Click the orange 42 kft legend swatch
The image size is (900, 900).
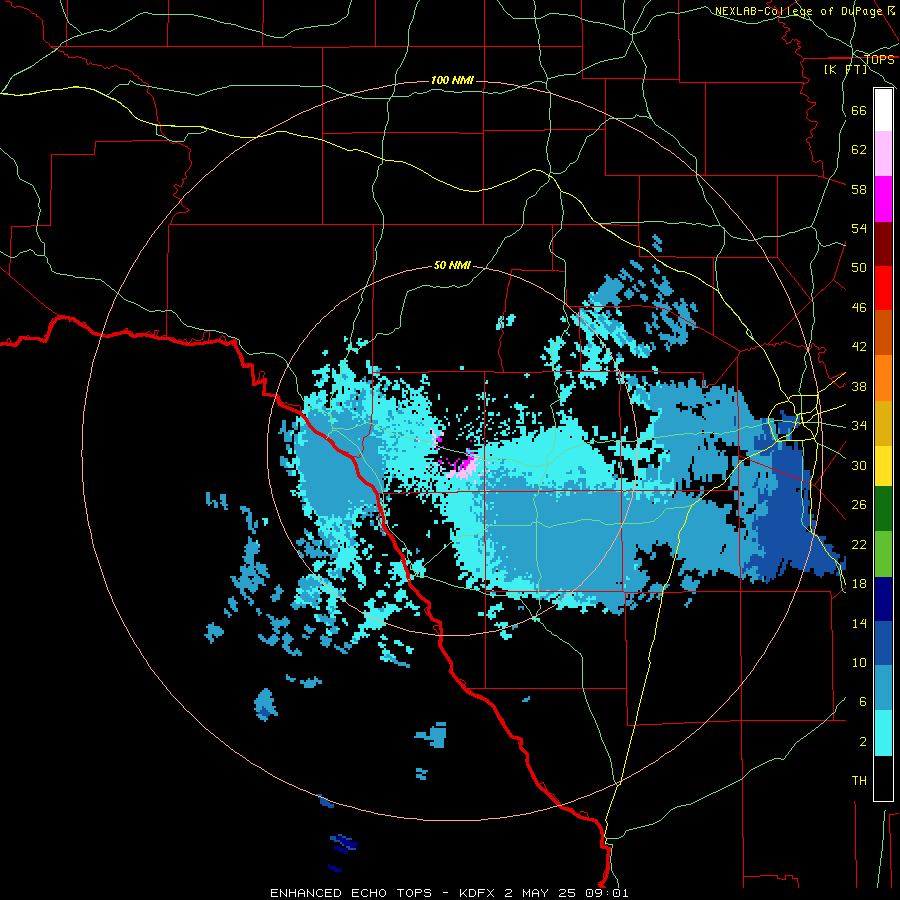pyautogui.click(x=883, y=378)
